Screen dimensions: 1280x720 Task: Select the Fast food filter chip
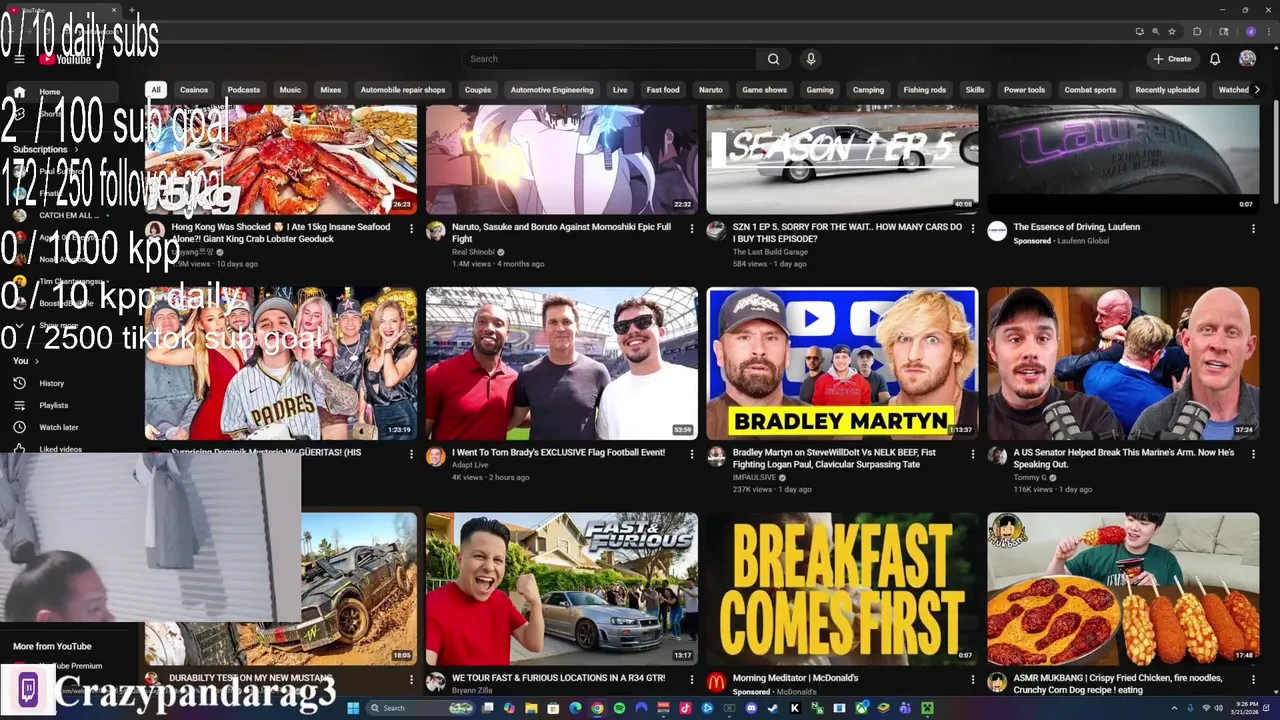pos(663,90)
